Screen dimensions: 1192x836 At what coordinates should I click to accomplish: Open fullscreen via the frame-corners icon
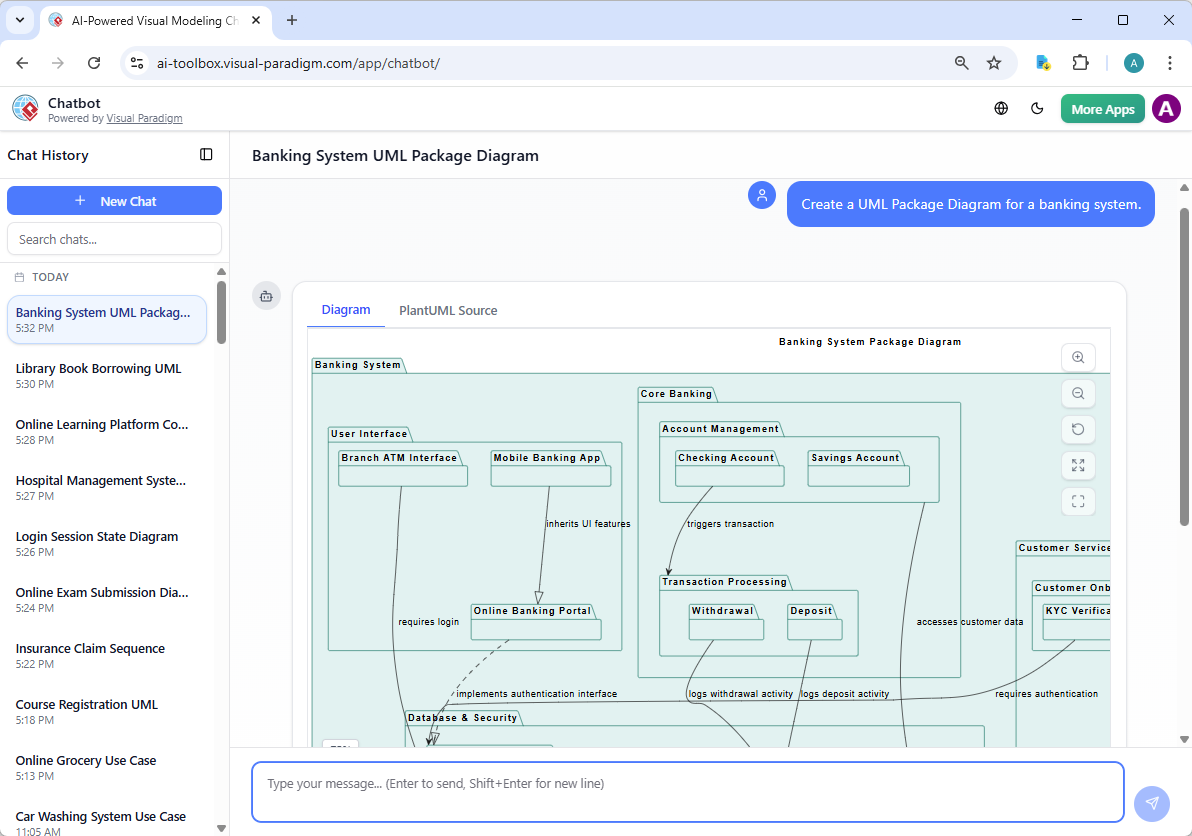(x=1078, y=501)
